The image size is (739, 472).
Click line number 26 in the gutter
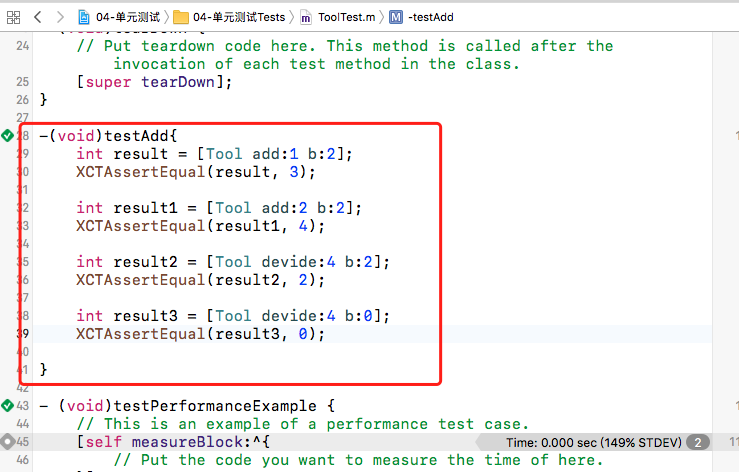[23, 99]
